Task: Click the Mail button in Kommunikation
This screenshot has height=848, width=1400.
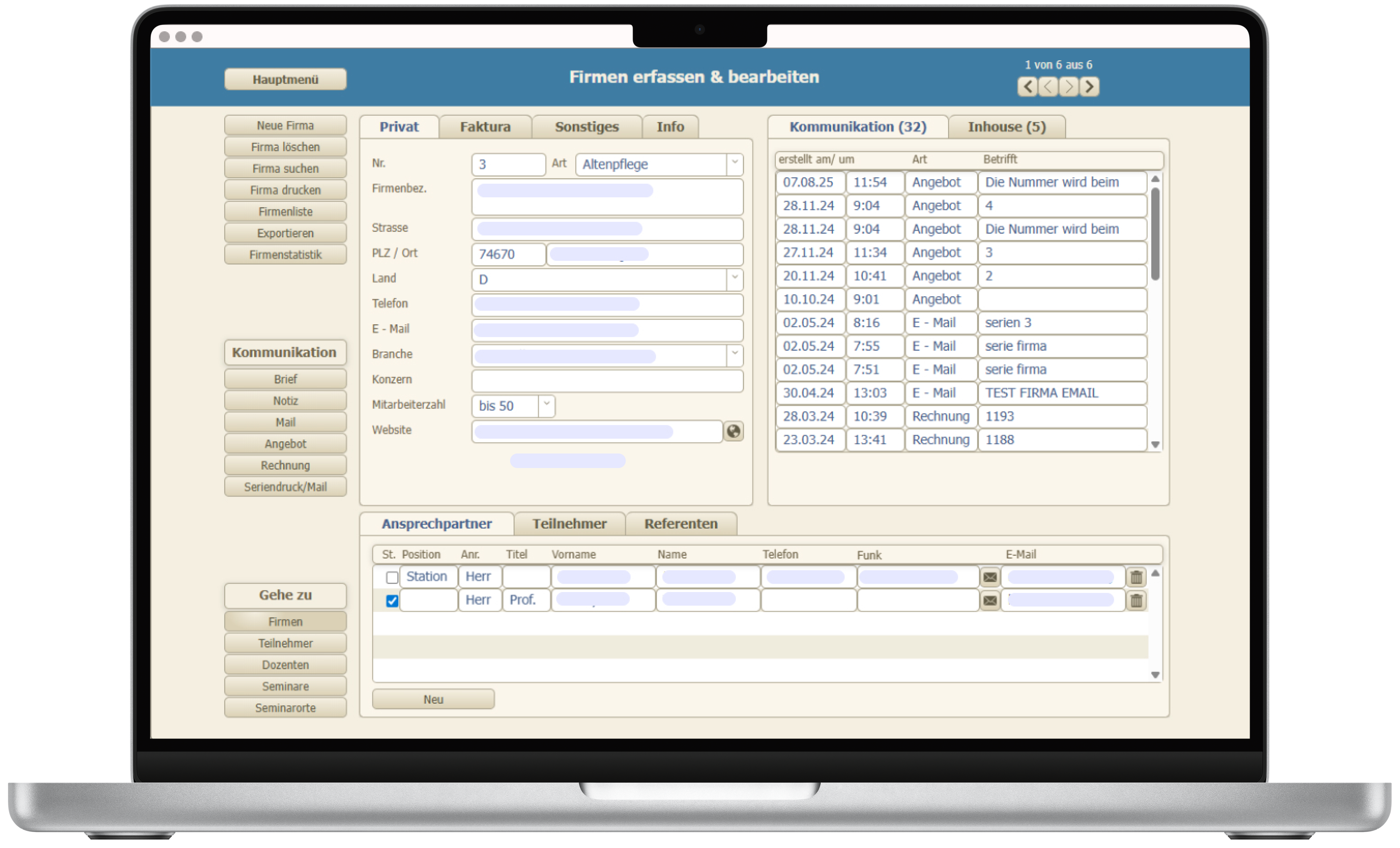Action: pos(285,422)
